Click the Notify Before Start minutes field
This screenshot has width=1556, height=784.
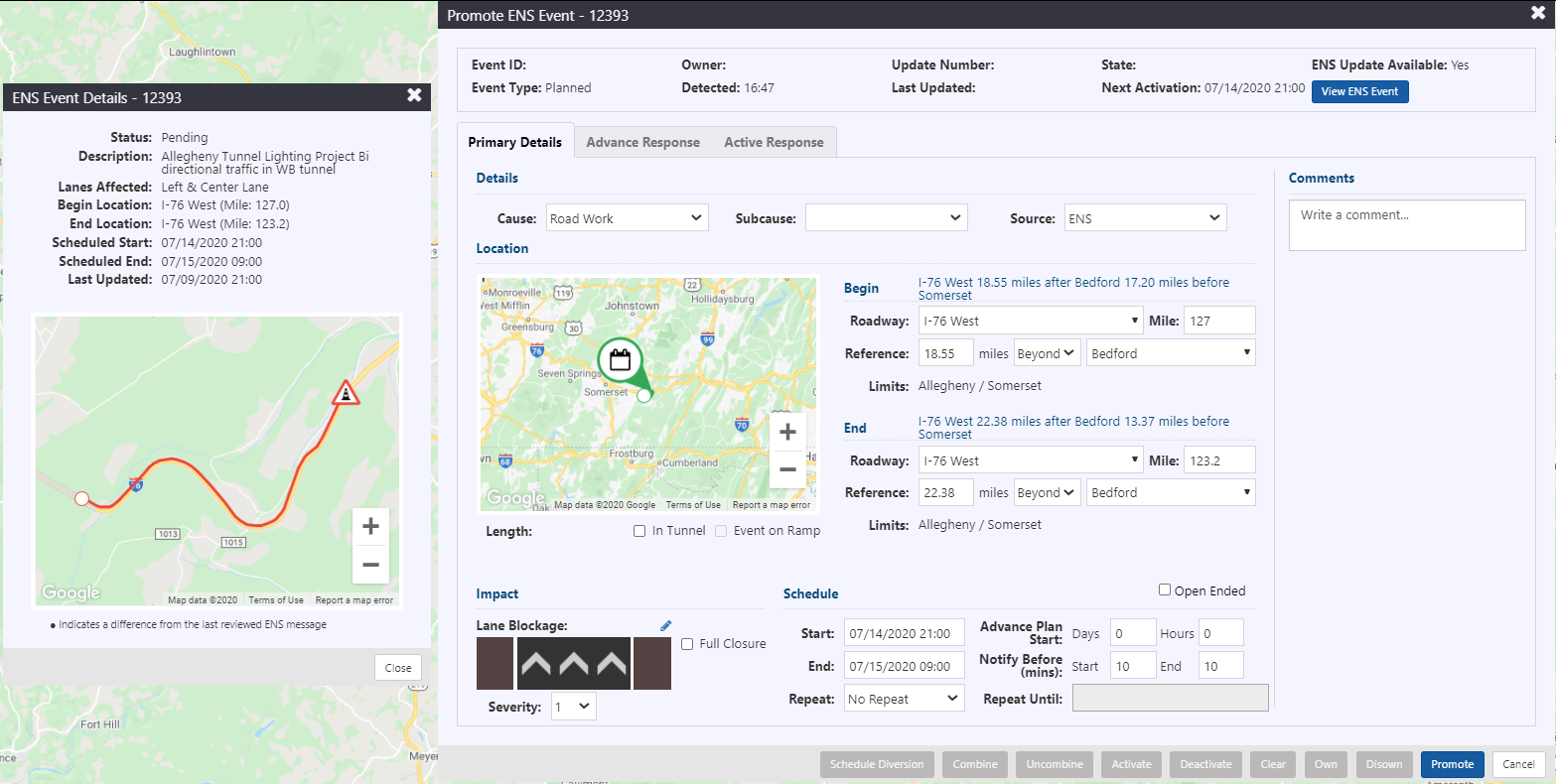pos(1133,666)
